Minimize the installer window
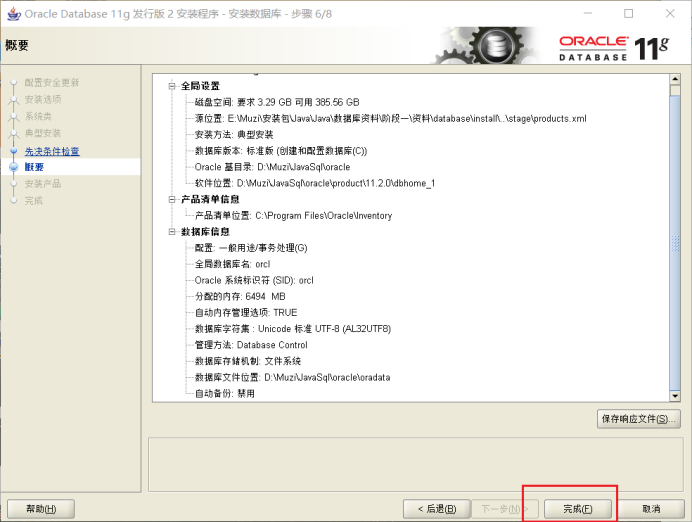The image size is (692, 522). [x=588, y=14]
